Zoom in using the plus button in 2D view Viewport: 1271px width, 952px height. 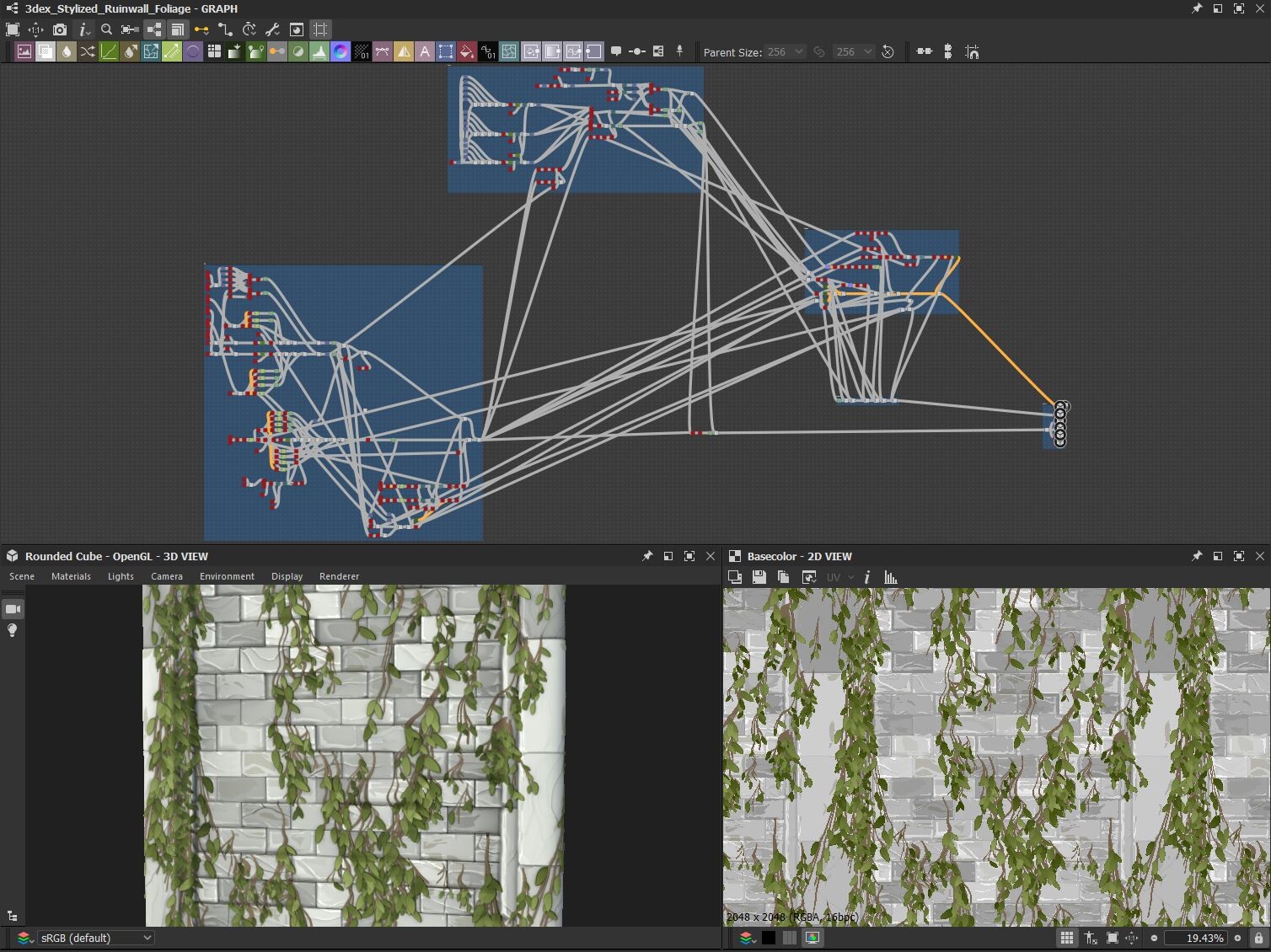point(1238,938)
